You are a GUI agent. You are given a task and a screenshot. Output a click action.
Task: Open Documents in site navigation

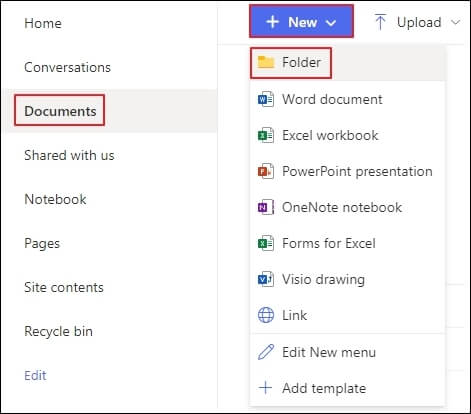coord(60,111)
